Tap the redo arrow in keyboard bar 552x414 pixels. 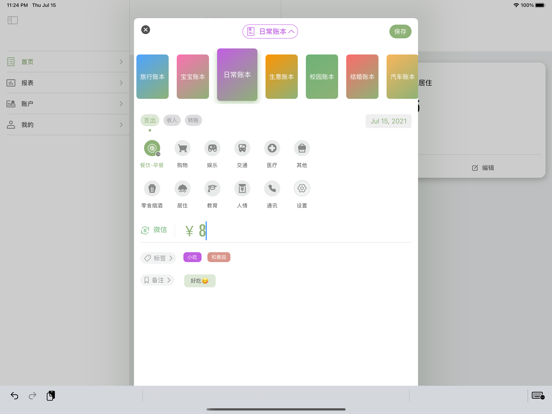(x=32, y=396)
